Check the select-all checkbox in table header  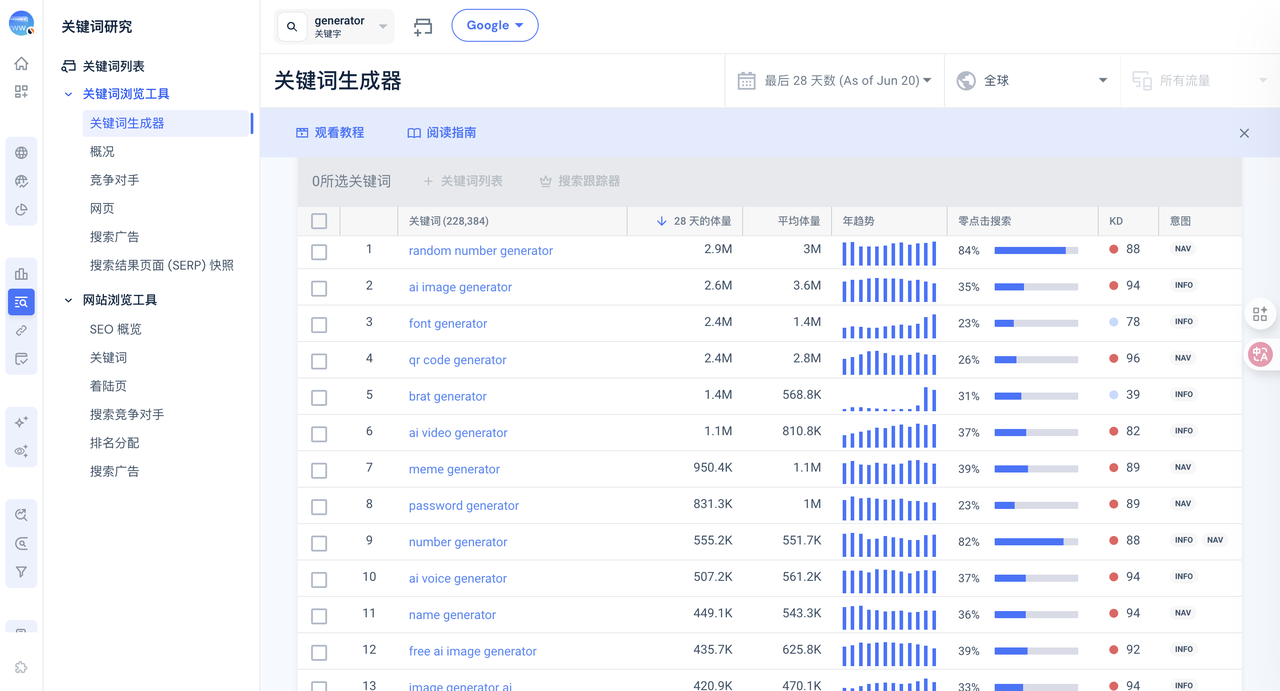[319, 221]
